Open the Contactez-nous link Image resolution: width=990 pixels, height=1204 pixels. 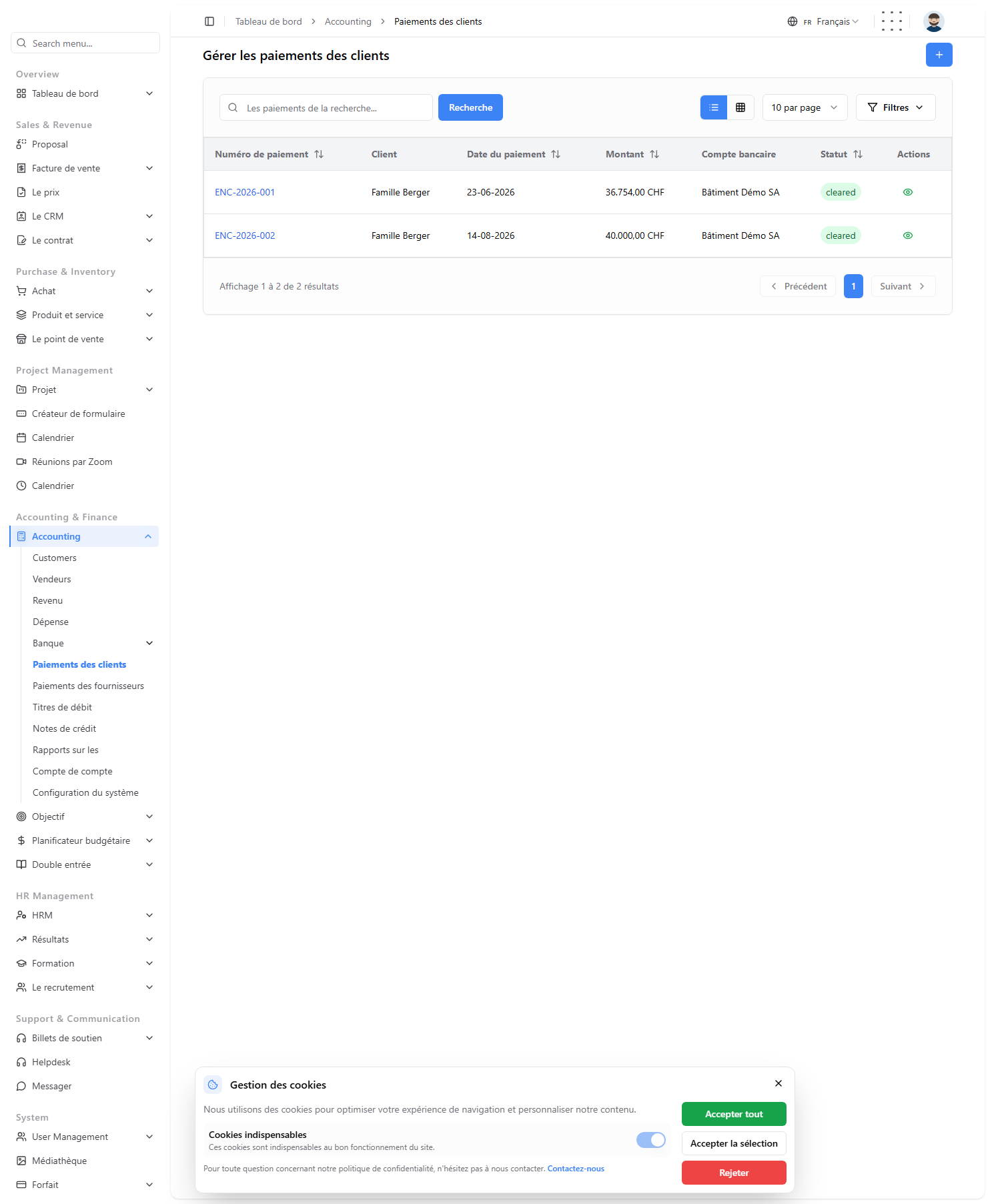[576, 1169]
